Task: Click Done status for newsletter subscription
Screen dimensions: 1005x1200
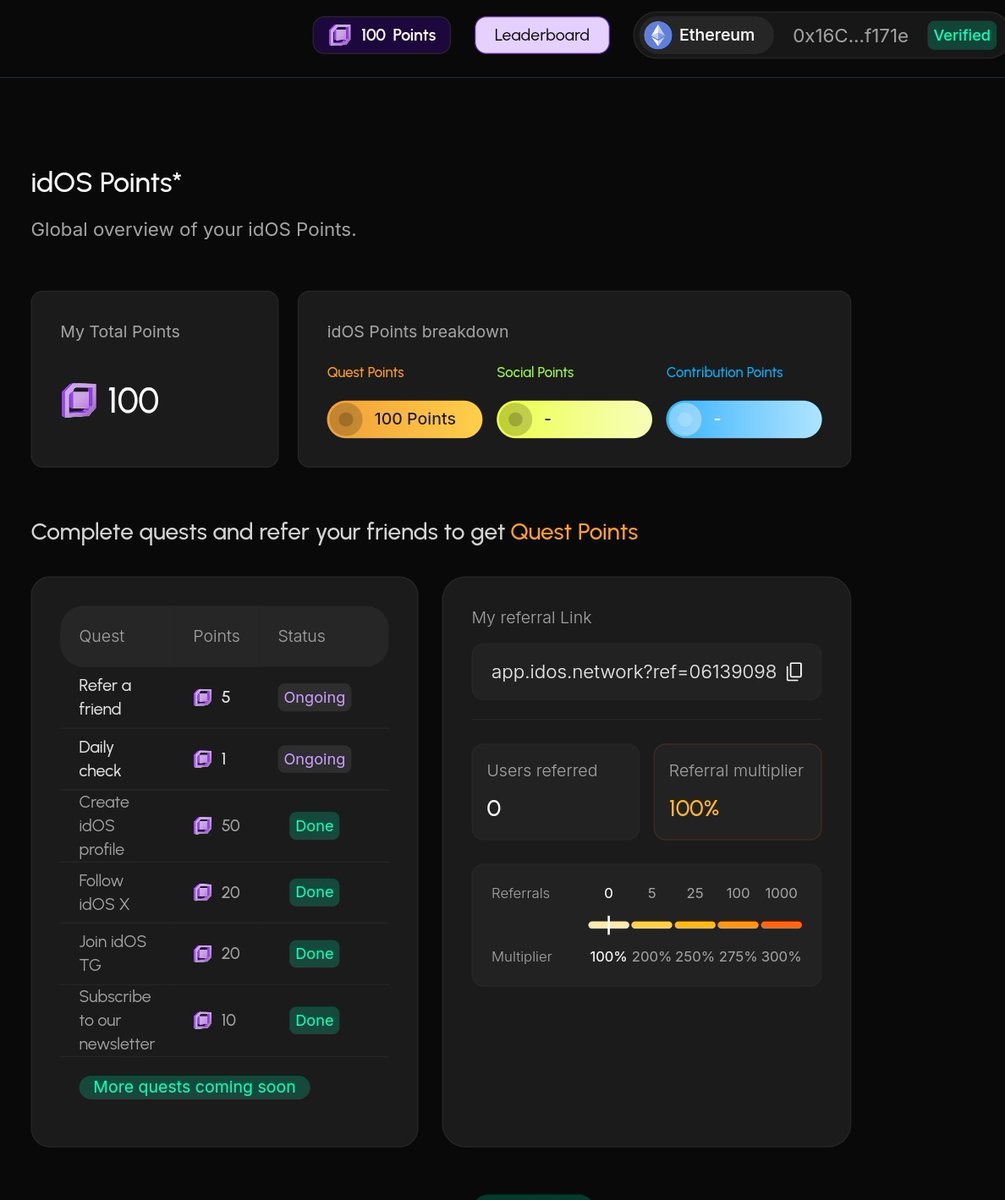Action: click(314, 1020)
